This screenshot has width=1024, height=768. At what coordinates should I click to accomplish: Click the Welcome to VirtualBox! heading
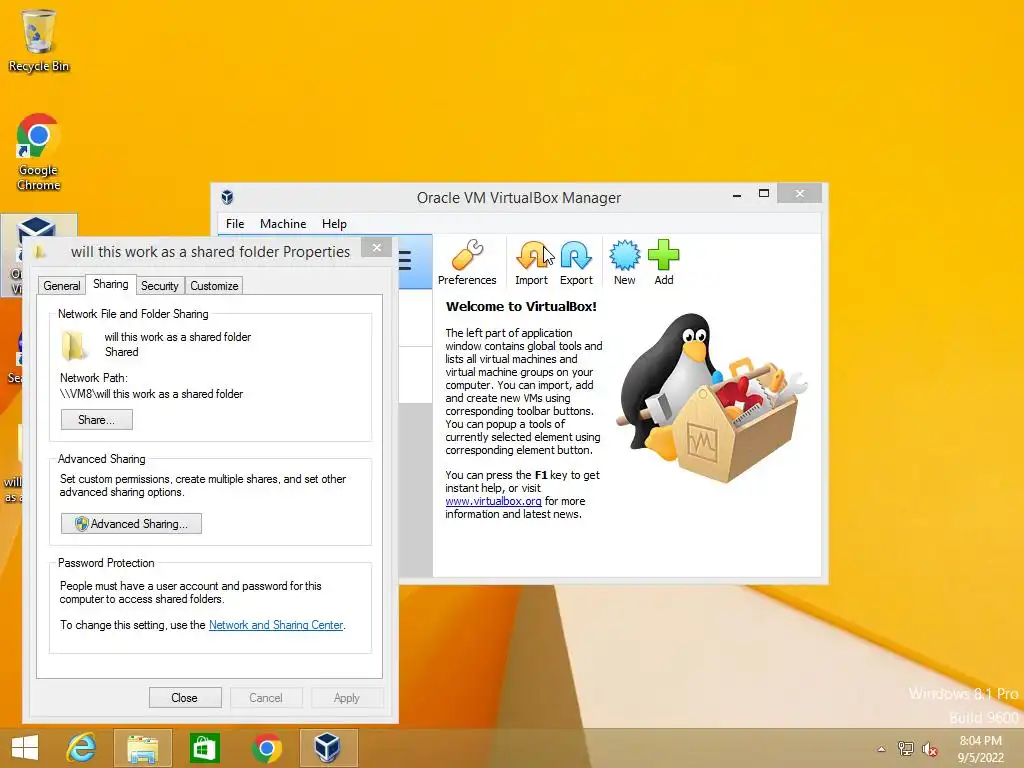point(521,306)
